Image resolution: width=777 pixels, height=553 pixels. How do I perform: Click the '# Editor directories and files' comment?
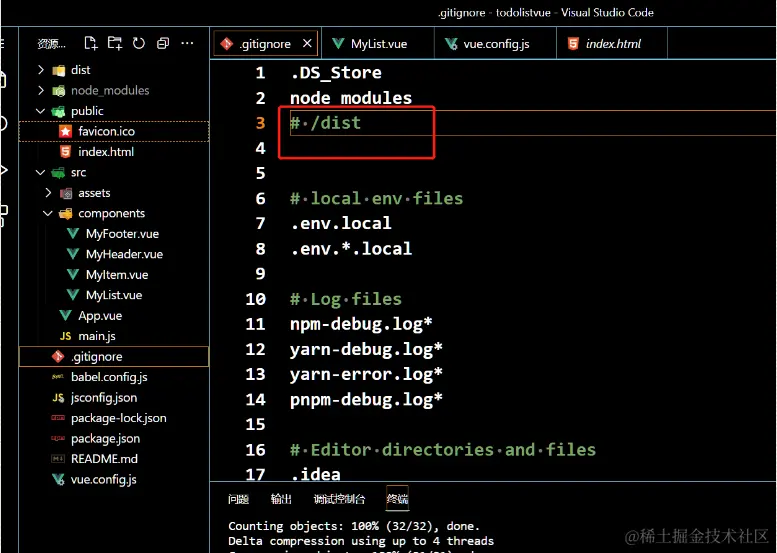(x=443, y=449)
